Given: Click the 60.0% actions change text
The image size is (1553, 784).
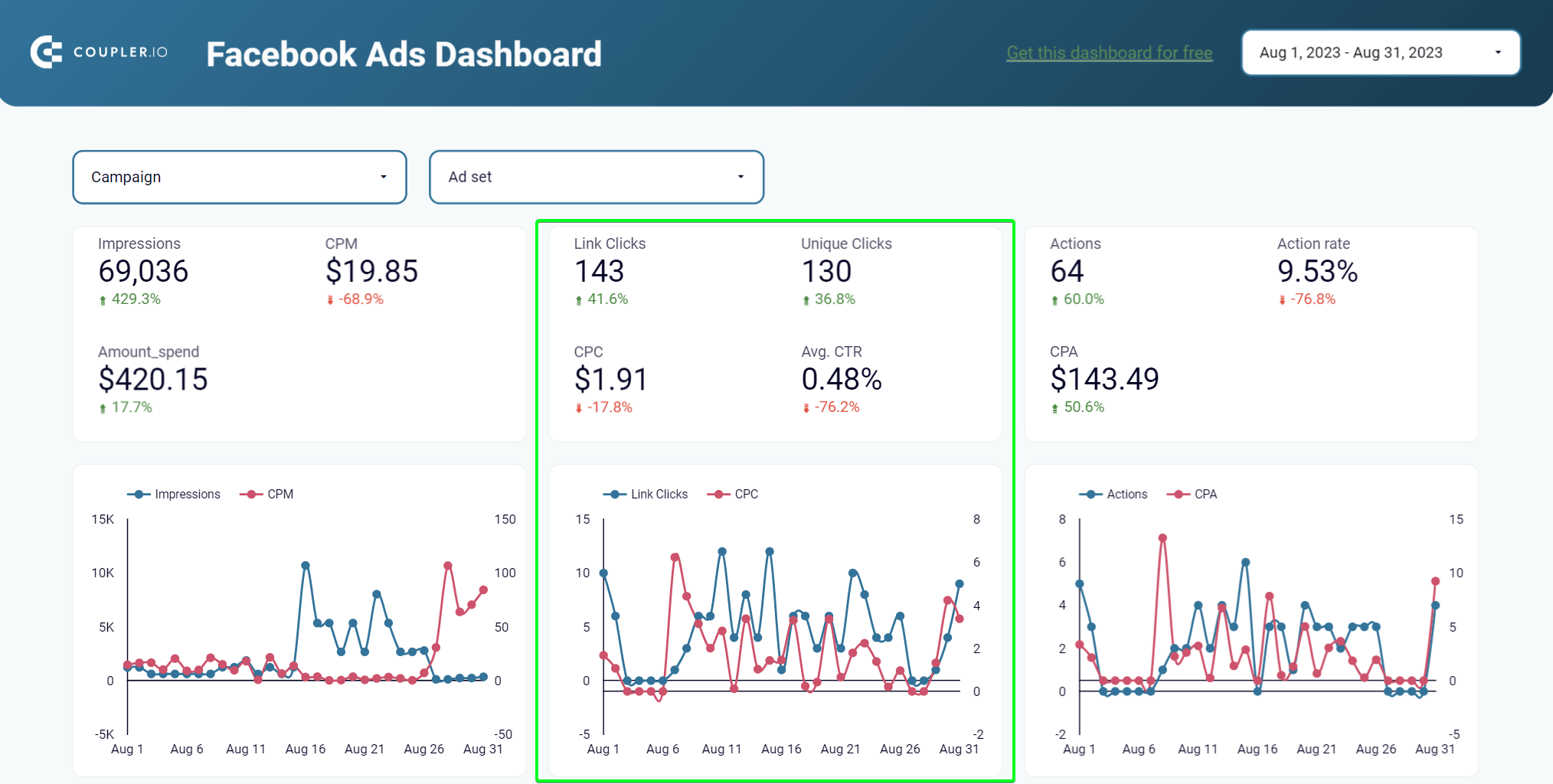Looking at the screenshot, I should pos(1084,299).
